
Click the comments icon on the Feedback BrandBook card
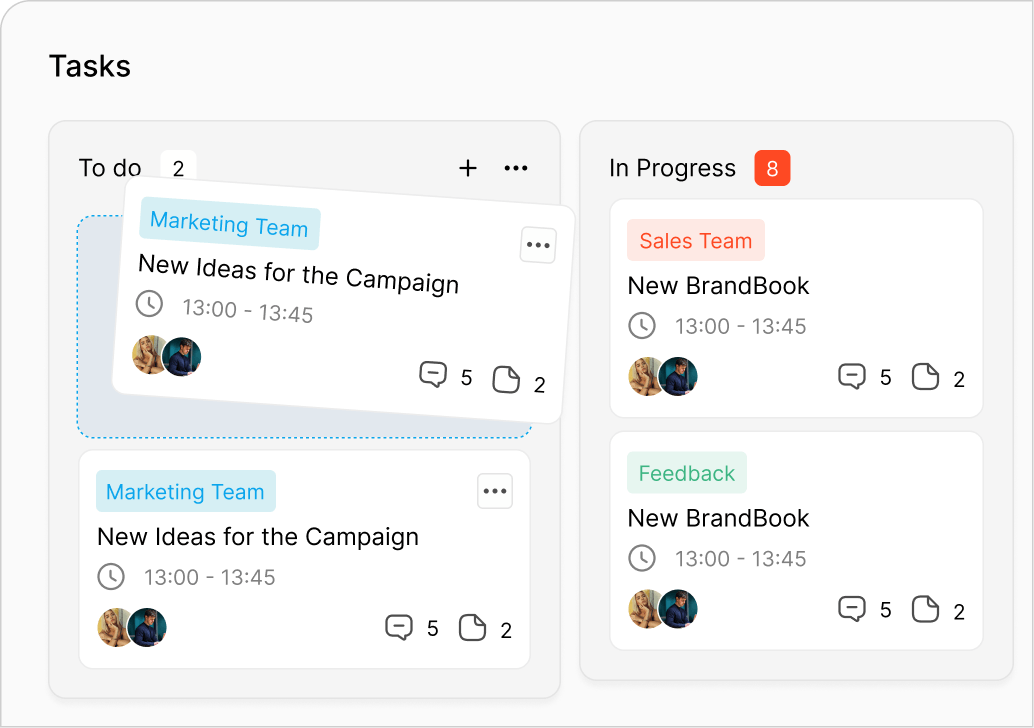pos(851,608)
